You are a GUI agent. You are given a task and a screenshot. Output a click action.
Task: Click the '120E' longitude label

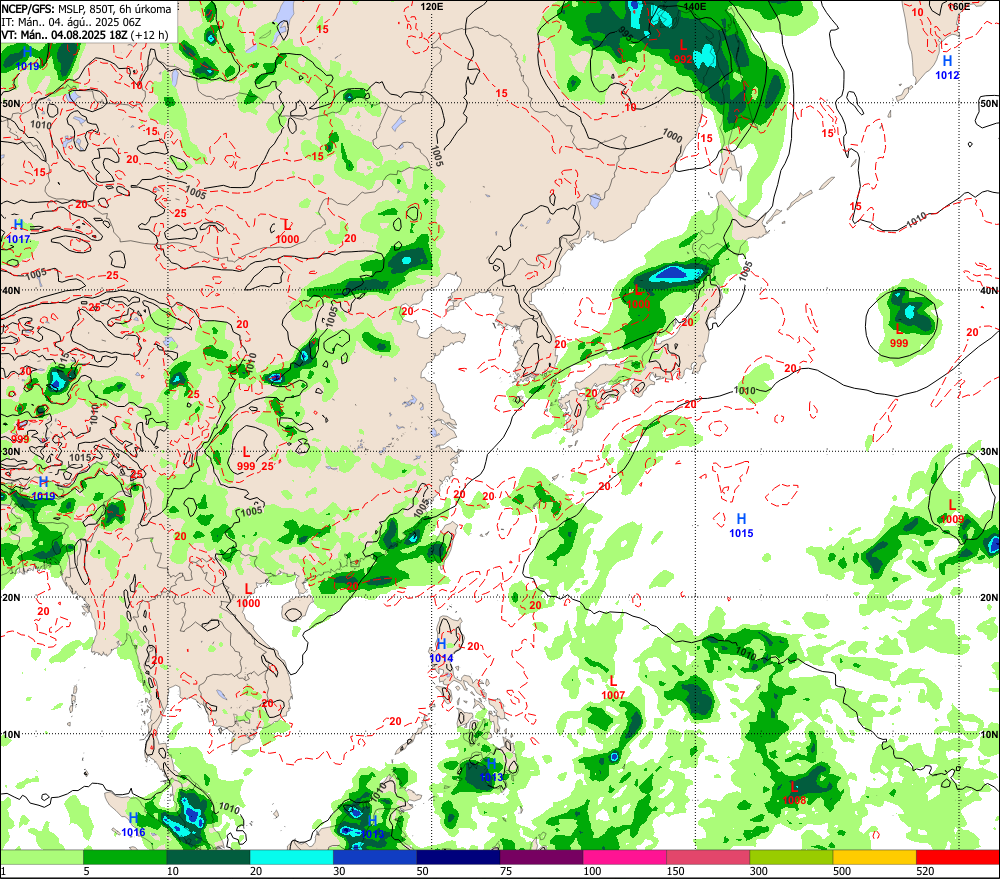click(432, 6)
